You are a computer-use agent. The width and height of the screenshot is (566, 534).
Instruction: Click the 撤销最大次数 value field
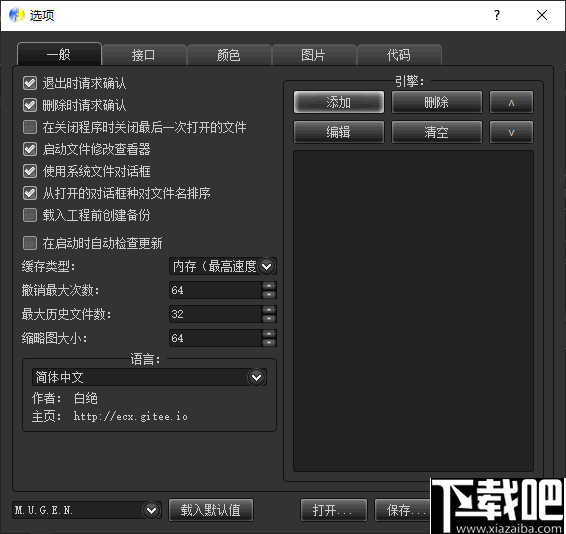tap(215, 290)
